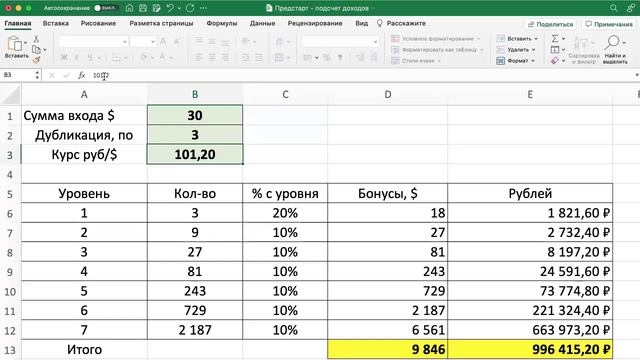Open the number format dropdown
Screen dimensions: 640x360
tap(375, 42)
